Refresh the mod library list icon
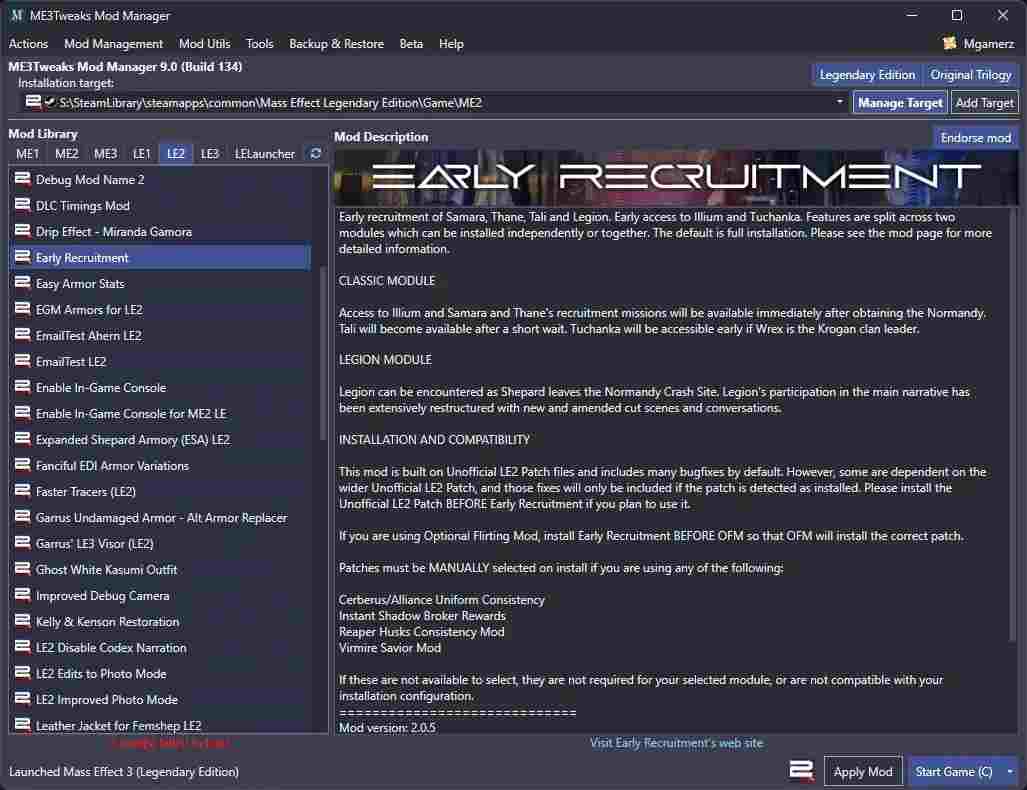 pyautogui.click(x=315, y=153)
